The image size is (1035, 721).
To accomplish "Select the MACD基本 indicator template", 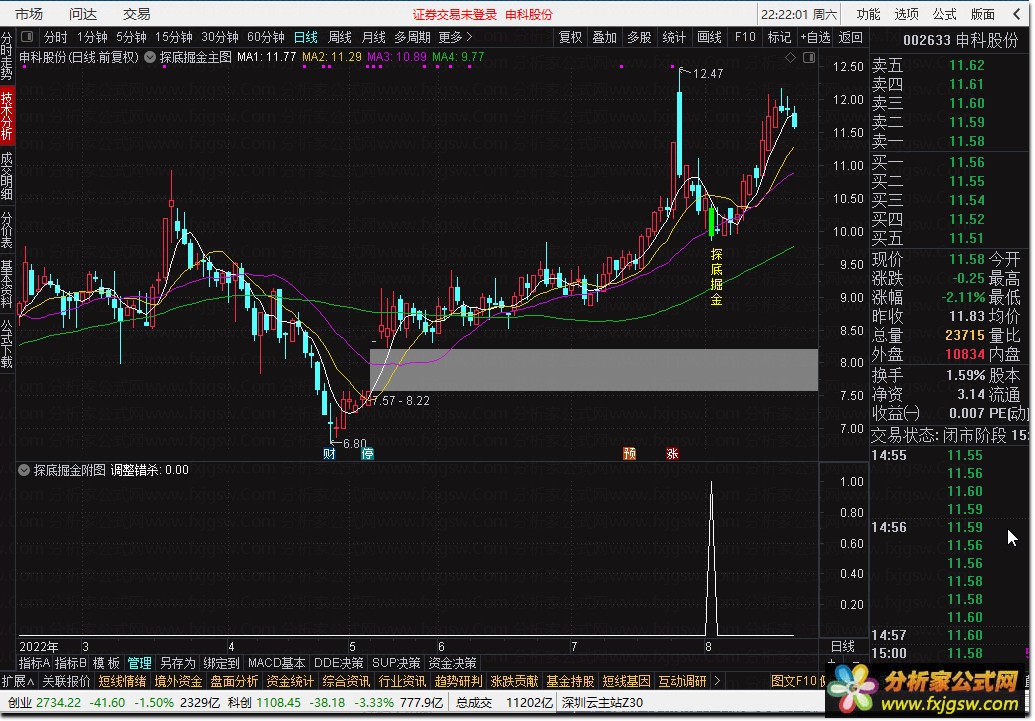I will click(x=277, y=663).
